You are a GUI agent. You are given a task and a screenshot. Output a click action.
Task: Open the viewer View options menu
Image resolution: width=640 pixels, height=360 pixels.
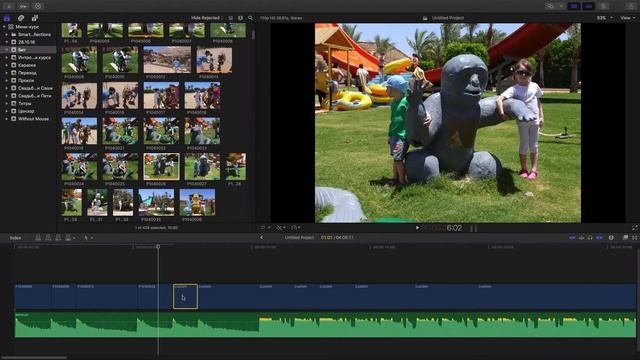[x=627, y=18]
